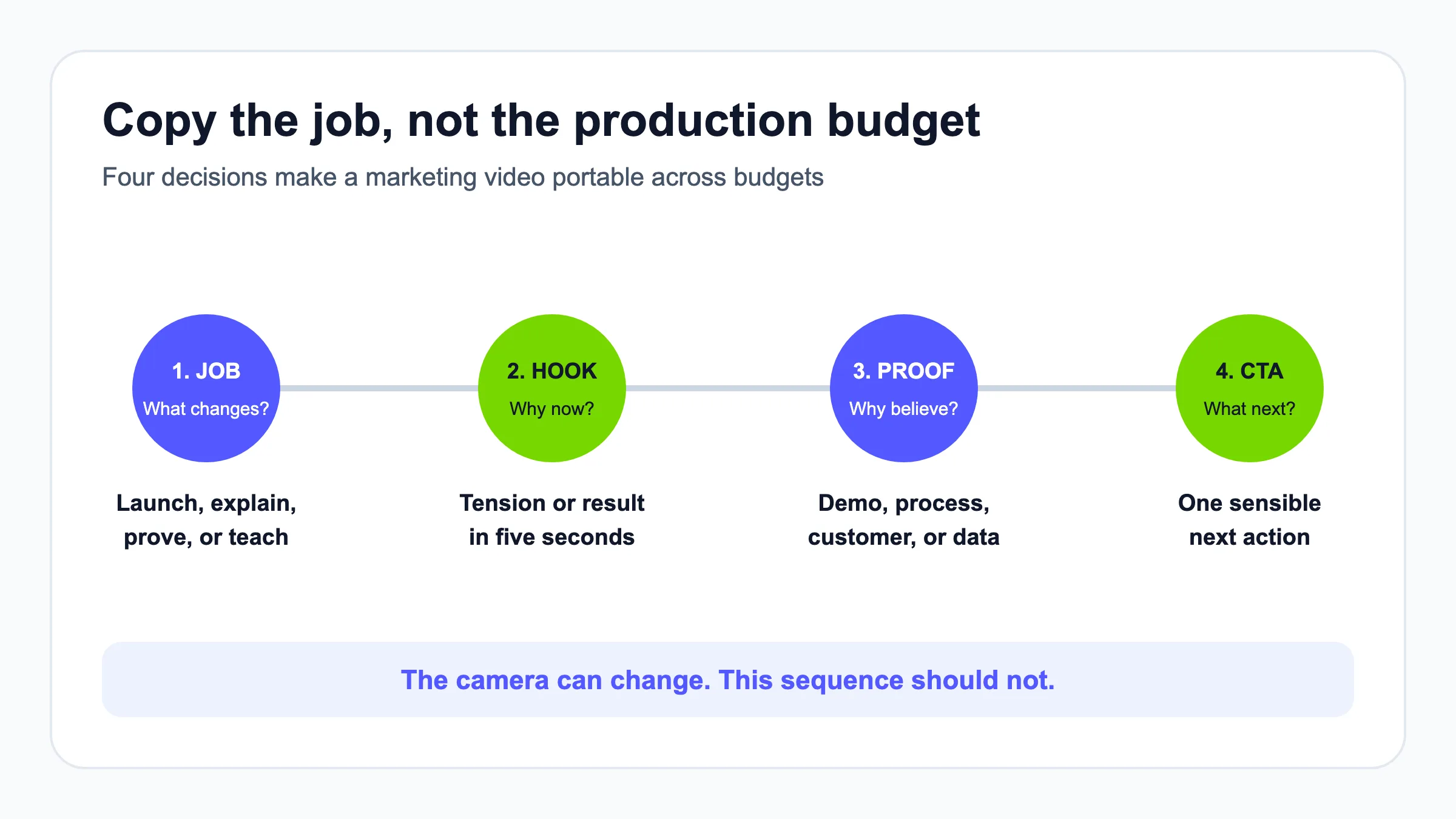Select the green 2. HOOK circle
Viewport: 1456px width, 819px height.
coord(552,388)
